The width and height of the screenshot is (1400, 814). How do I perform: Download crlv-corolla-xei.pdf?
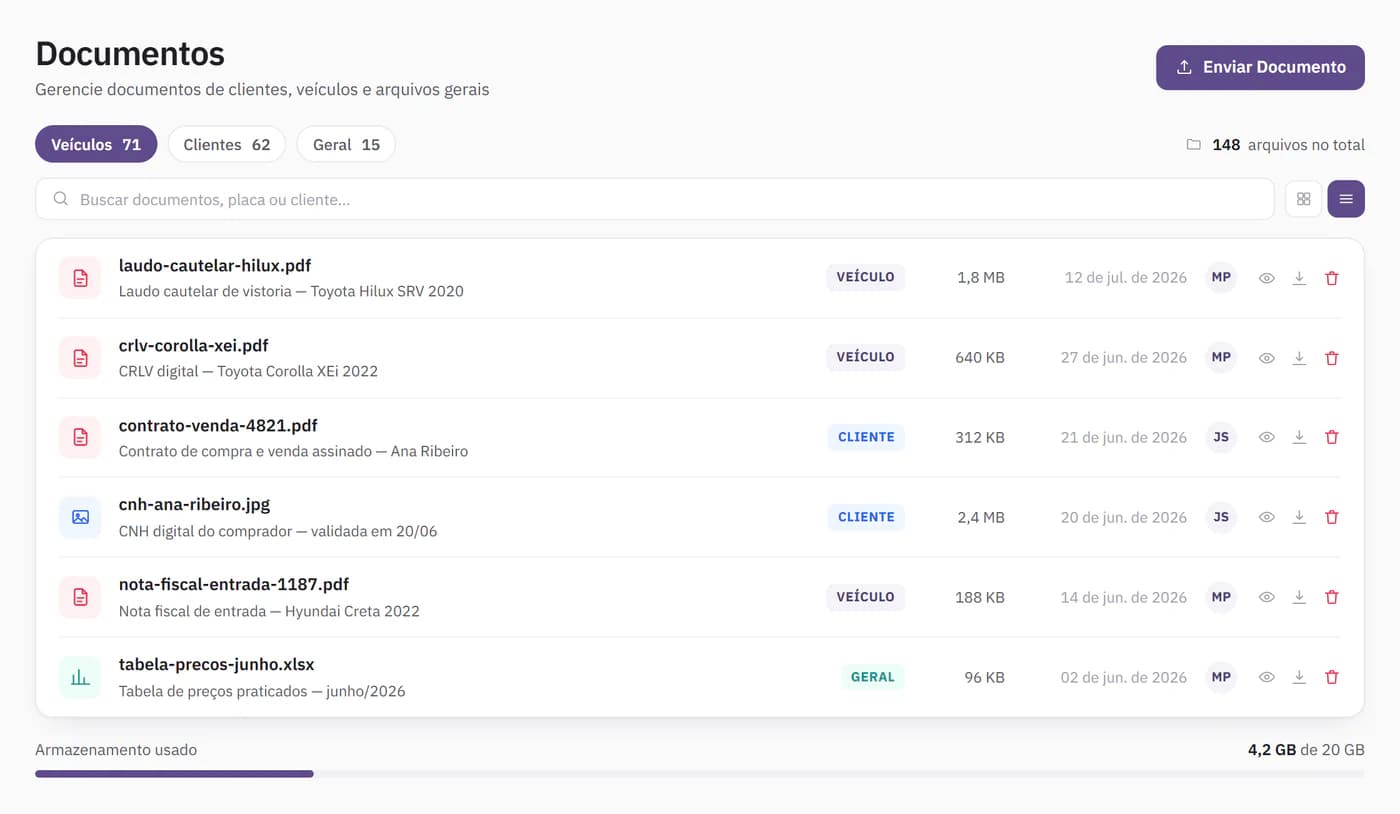1299,358
